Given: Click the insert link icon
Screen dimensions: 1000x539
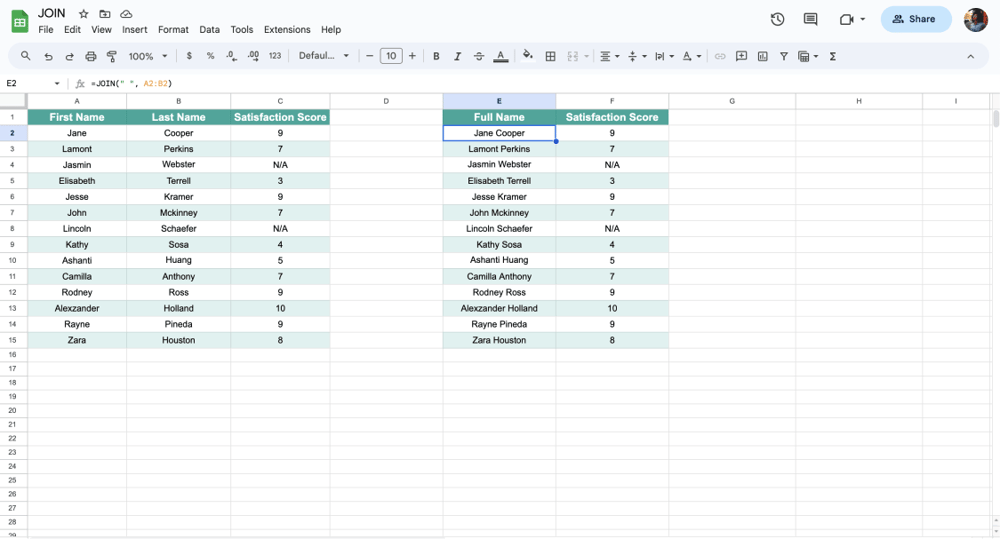Looking at the screenshot, I should (720, 56).
